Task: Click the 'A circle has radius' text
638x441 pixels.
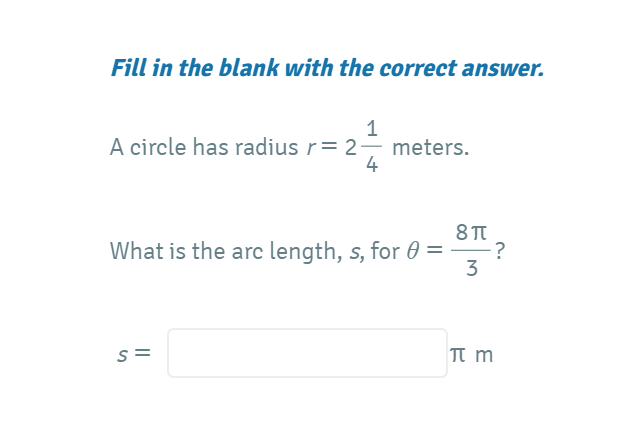Action: click(x=204, y=147)
